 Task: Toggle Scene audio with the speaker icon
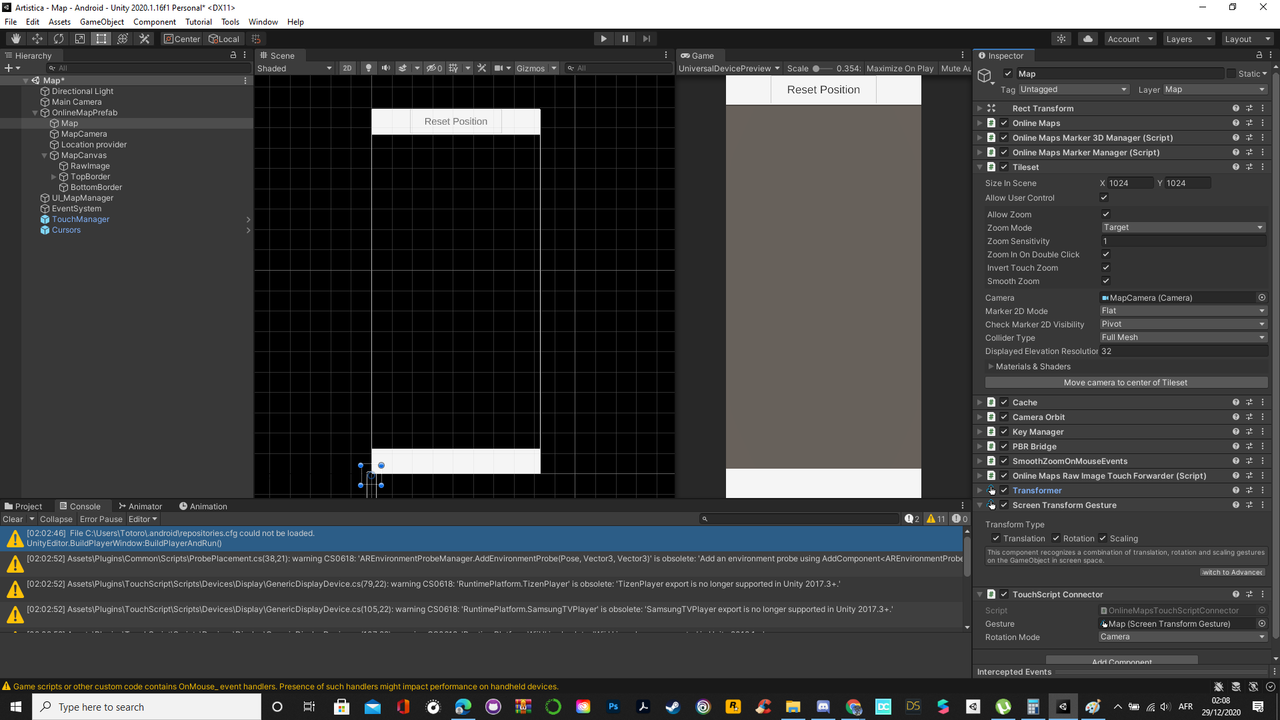click(x=385, y=68)
